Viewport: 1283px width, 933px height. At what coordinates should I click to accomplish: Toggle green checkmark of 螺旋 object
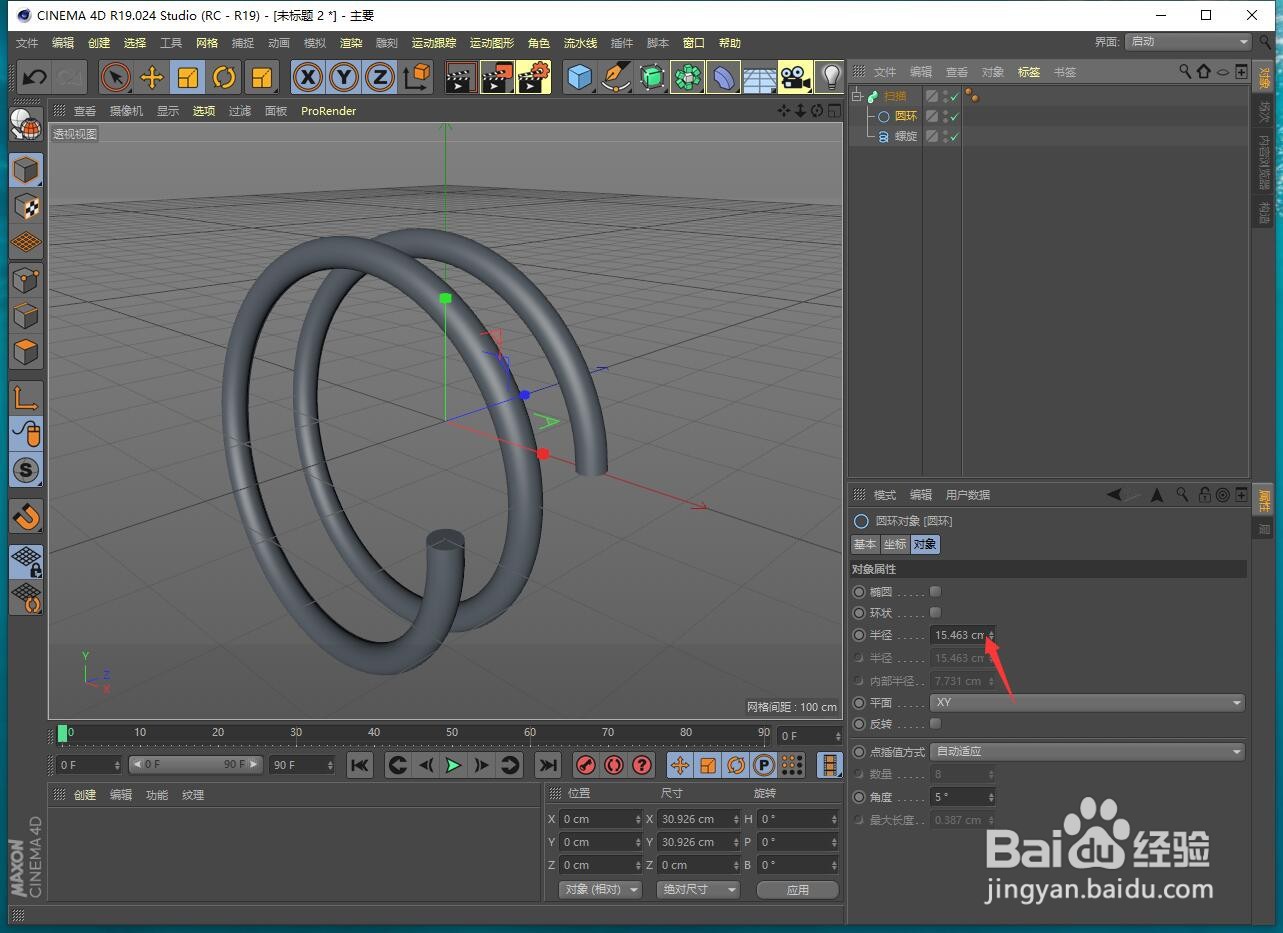(954, 136)
